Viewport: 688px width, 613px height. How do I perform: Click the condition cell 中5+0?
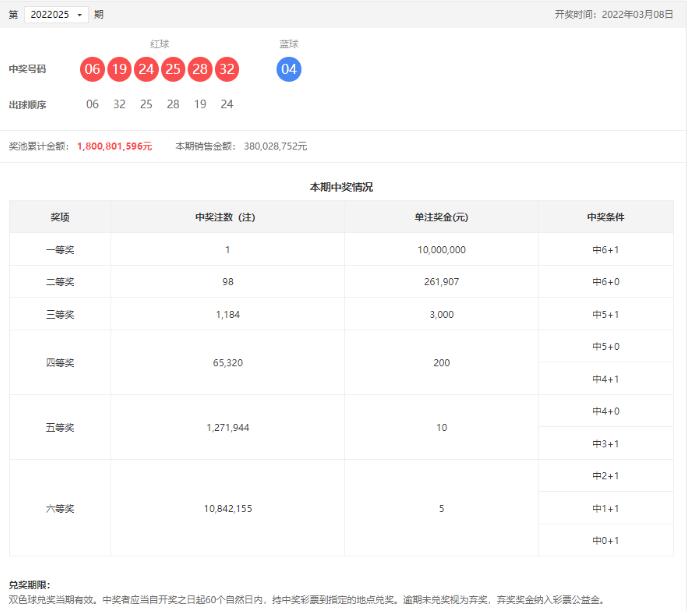pyautogui.click(x=606, y=347)
